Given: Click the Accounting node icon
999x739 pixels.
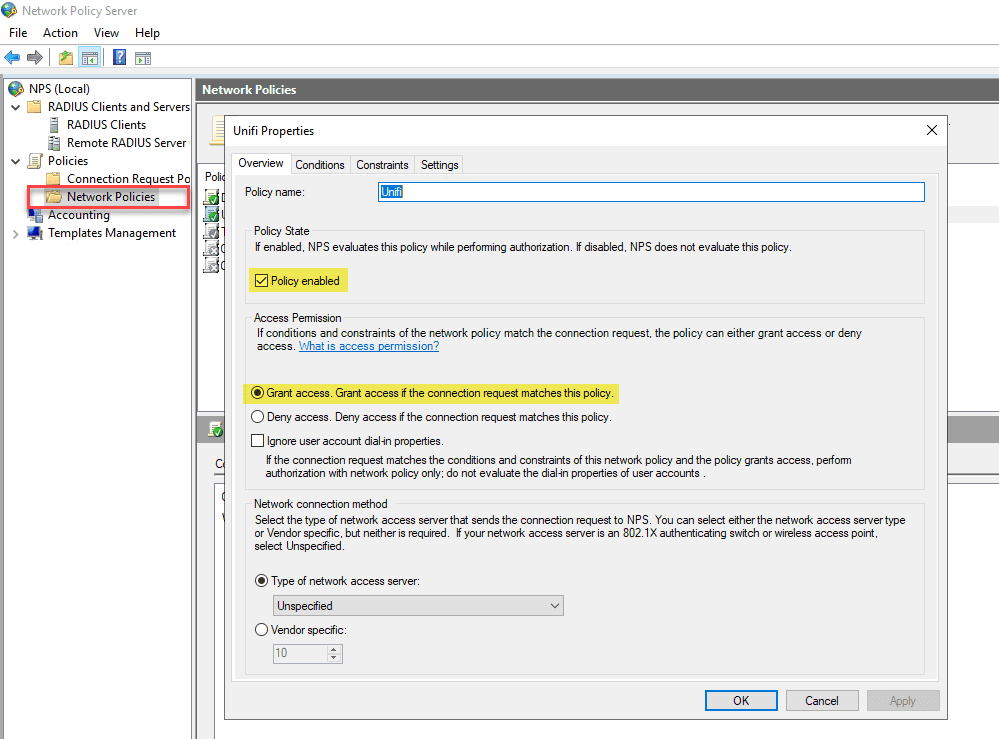Looking at the screenshot, I should [x=35, y=215].
